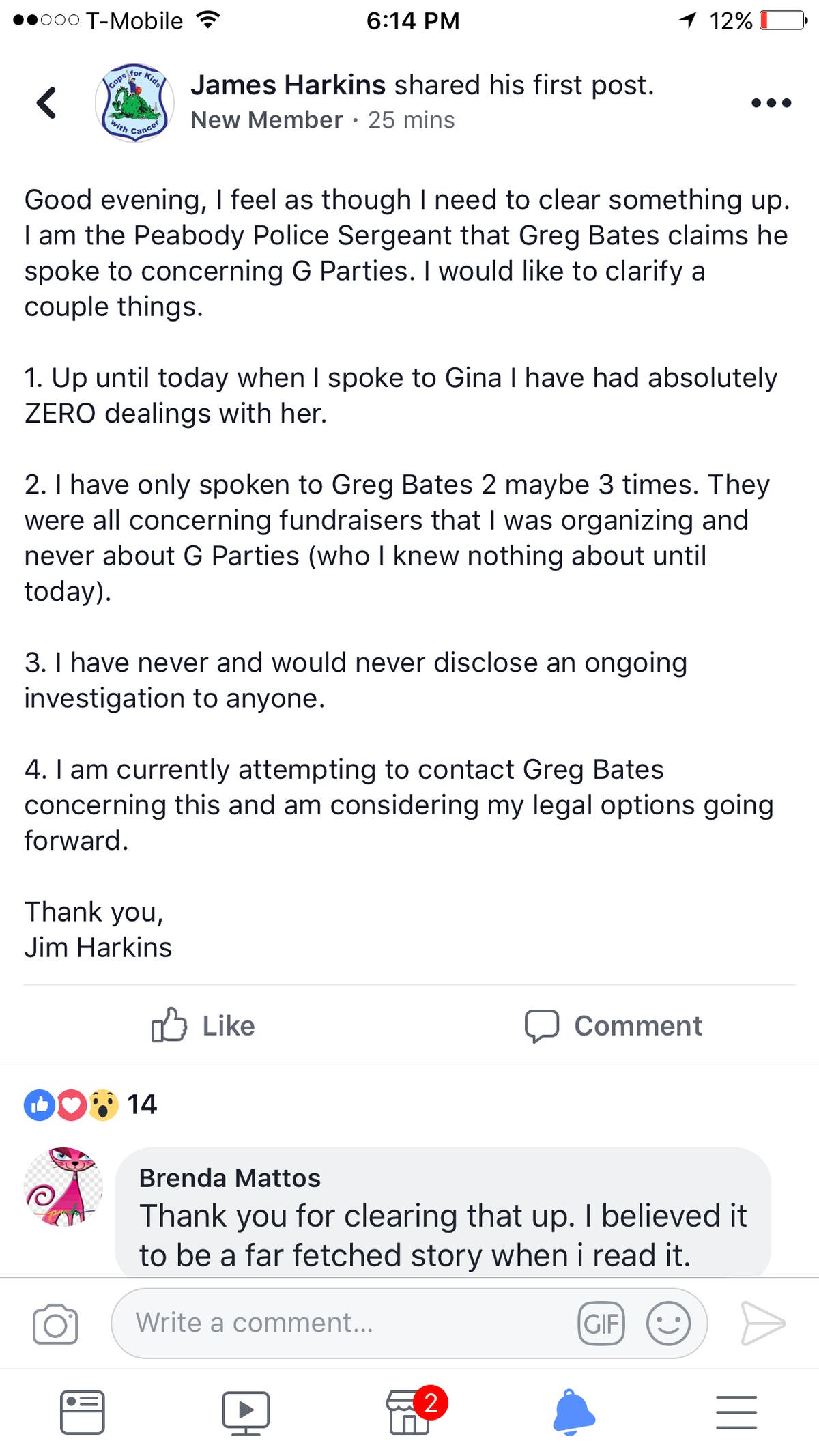Open the GIF picker

tap(601, 1324)
